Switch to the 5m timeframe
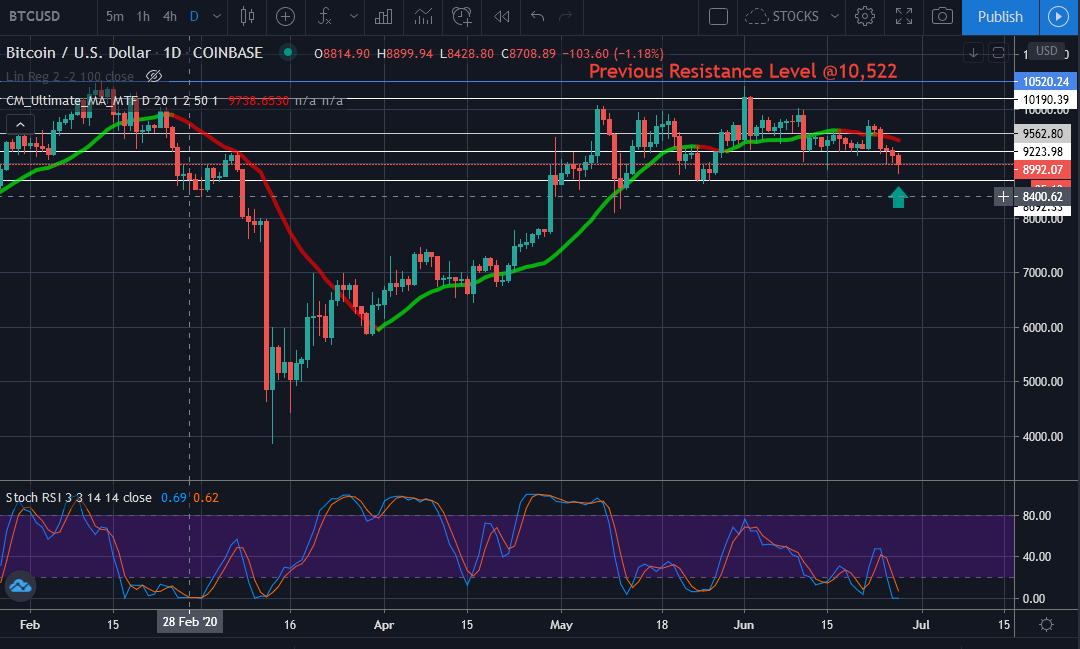Viewport: 1080px width, 649px height. (x=115, y=16)
